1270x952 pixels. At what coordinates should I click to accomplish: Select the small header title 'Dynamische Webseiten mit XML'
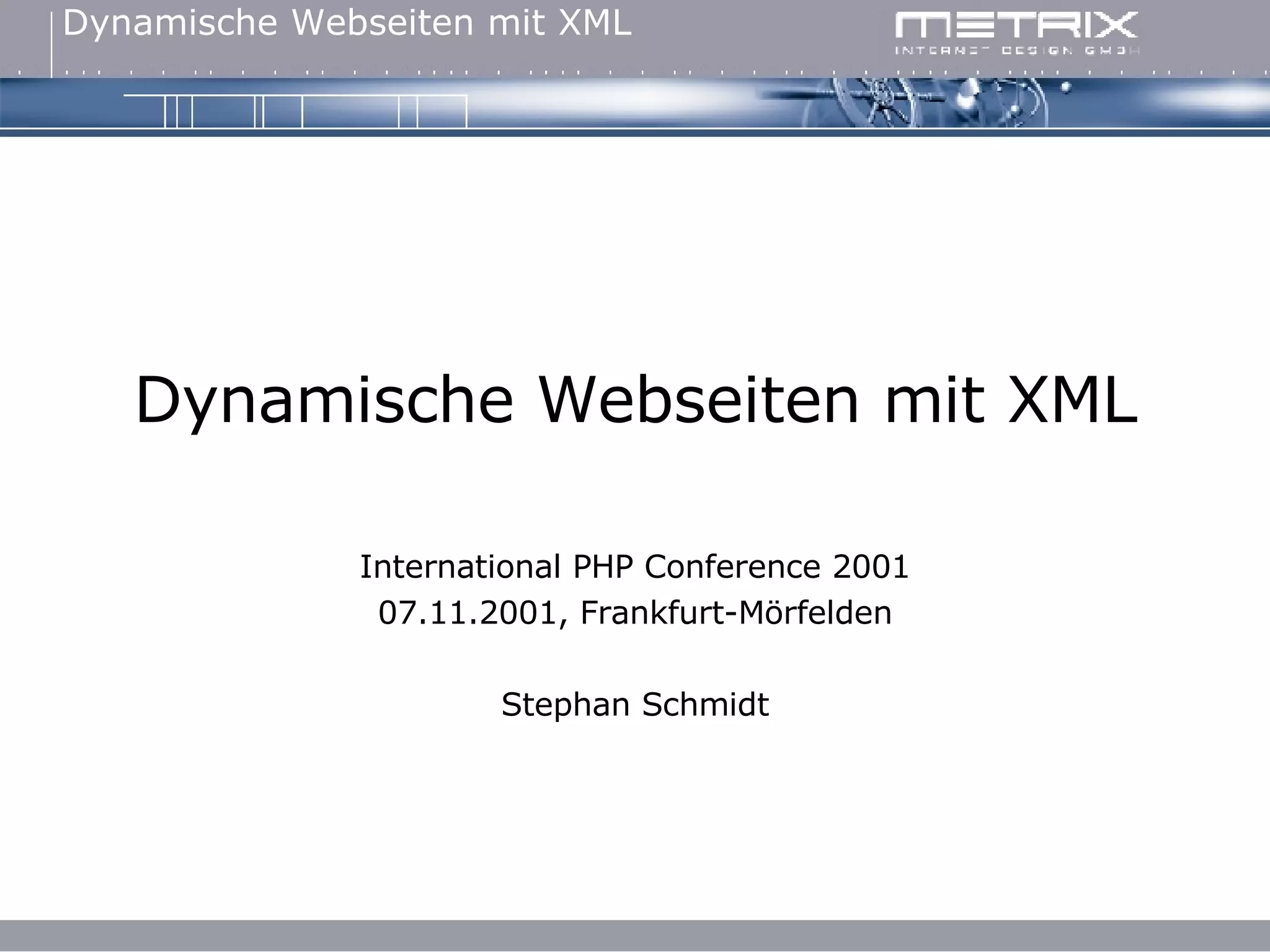coord(347,24)
